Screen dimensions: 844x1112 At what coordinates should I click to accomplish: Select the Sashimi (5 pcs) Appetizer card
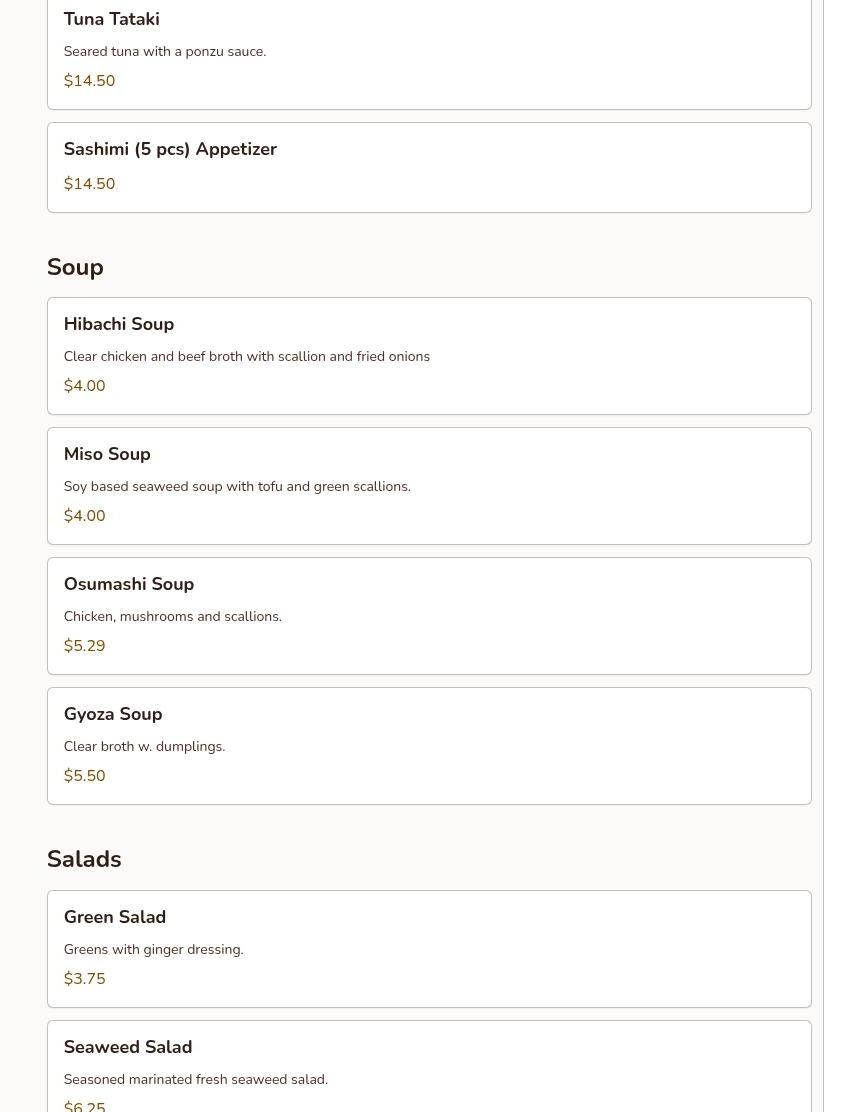pyautogui.click(x=429, y=167)
